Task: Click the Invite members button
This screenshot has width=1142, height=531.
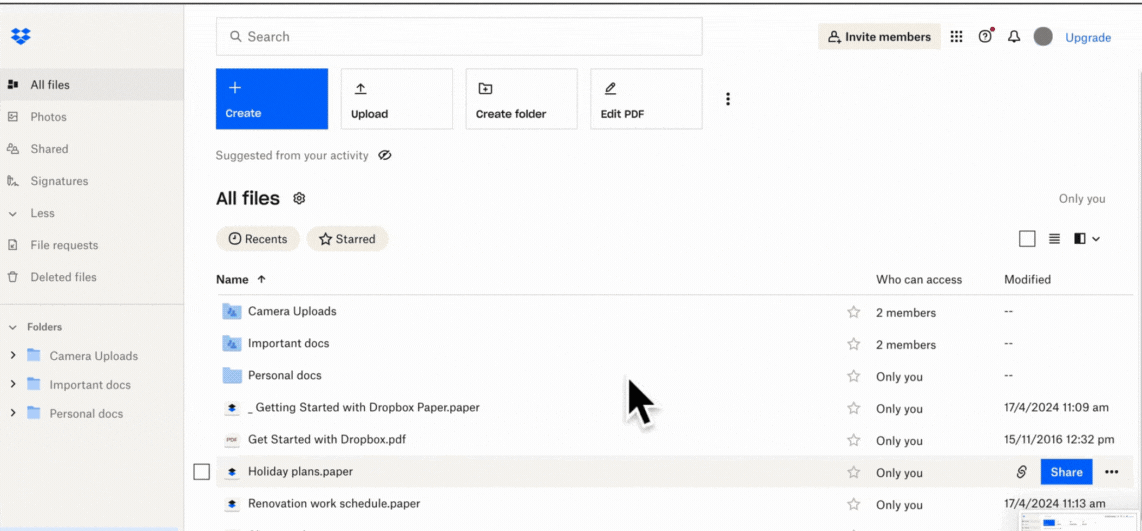Action: (879, 37)
